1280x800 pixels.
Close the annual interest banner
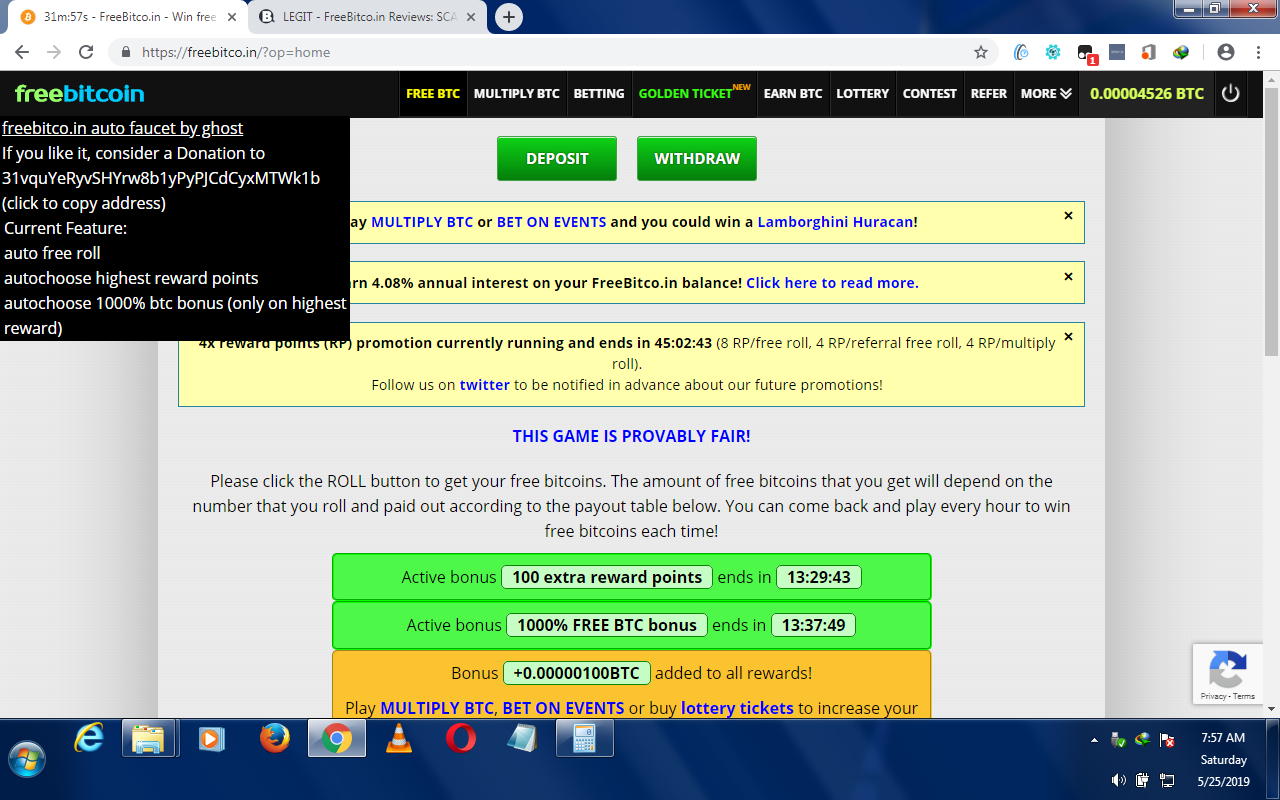(x=1068, y=276)
